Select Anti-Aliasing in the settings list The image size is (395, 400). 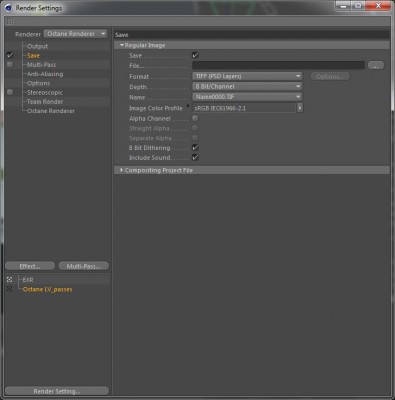45,74
